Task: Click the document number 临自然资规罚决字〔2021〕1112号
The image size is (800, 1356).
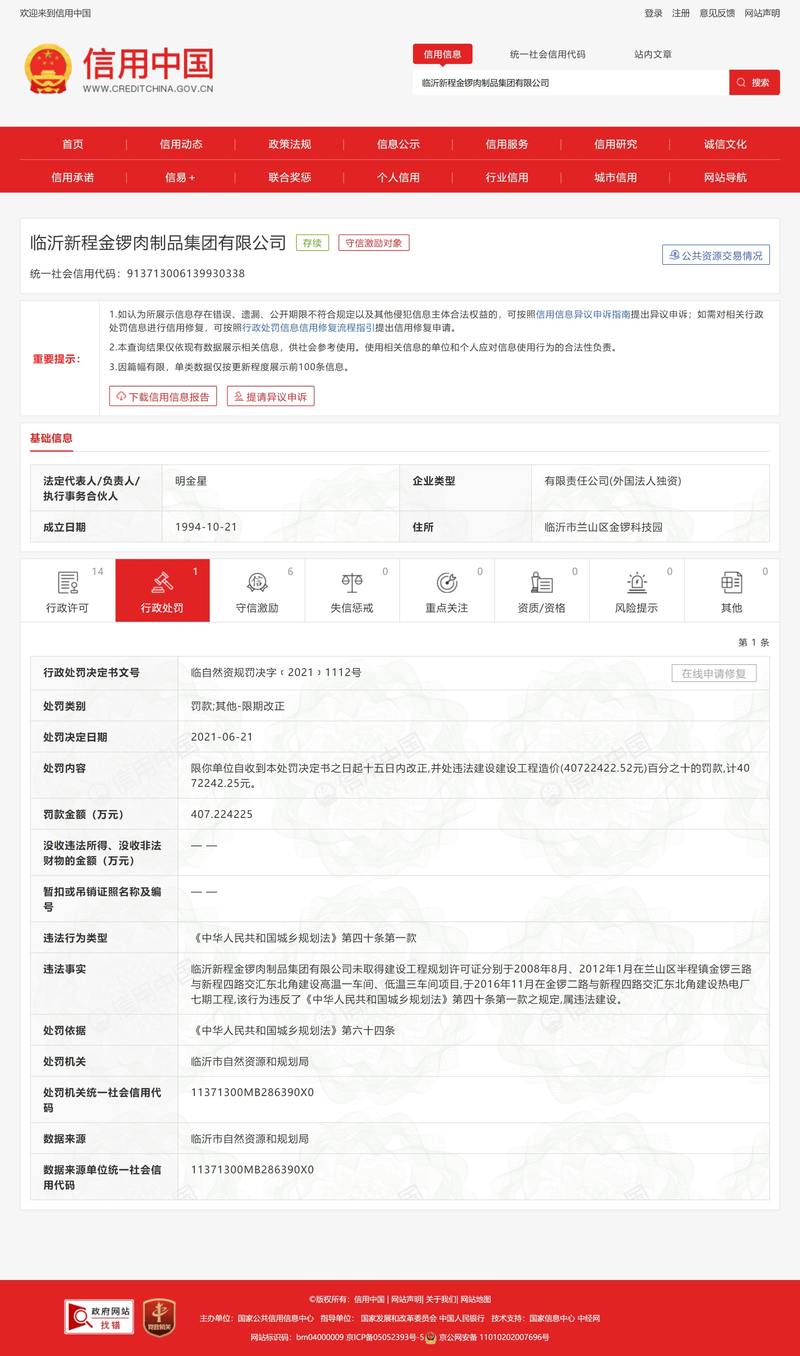Action: tap(276, 674)
